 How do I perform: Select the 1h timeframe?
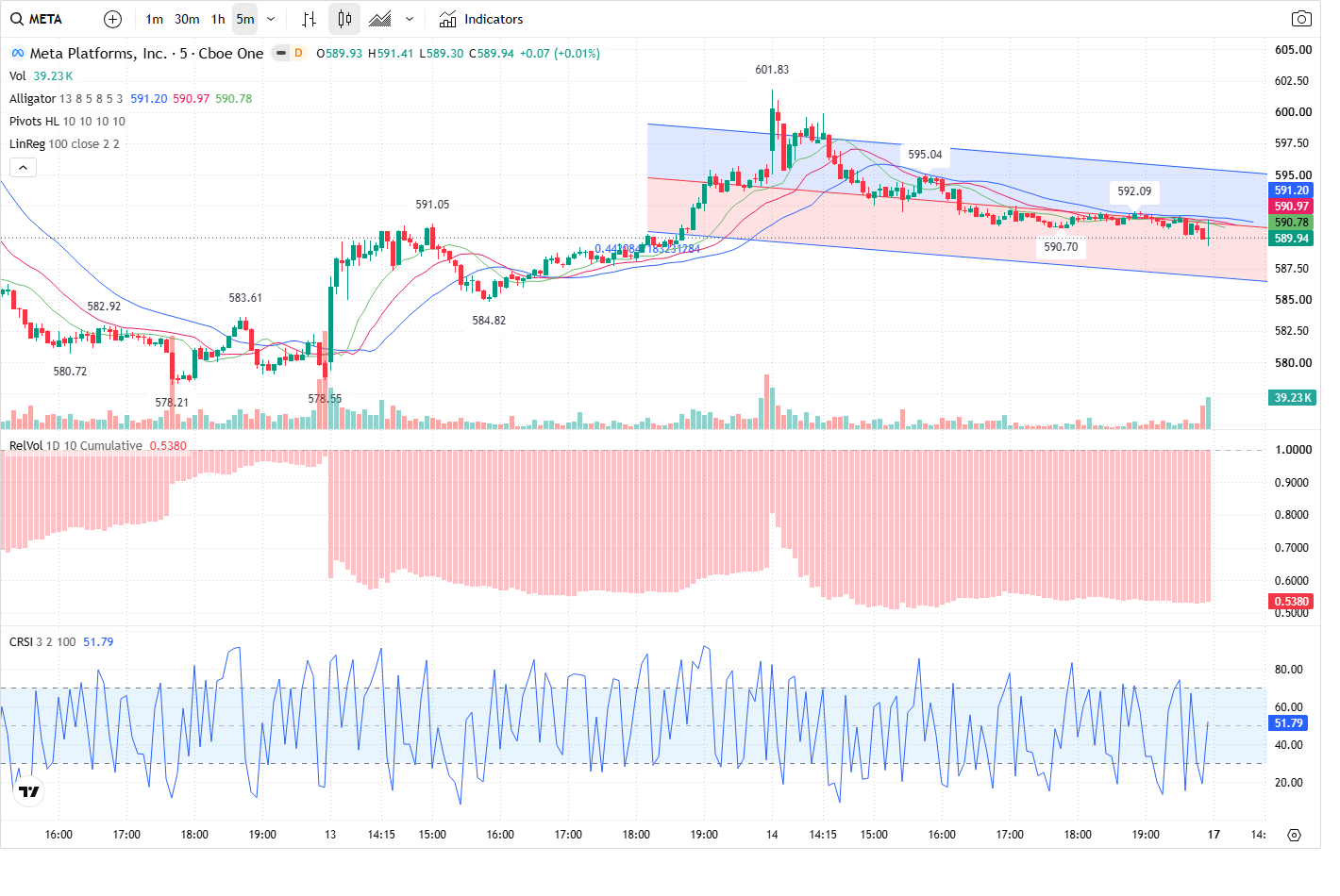[x=218, y=19]
